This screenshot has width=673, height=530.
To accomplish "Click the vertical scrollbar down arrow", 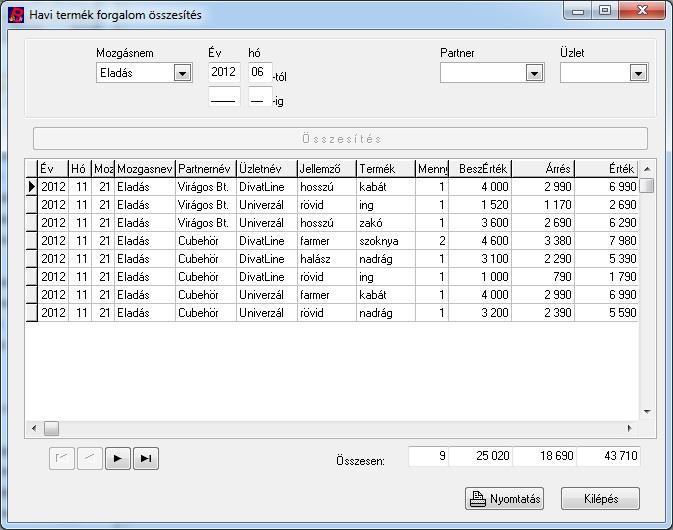I will (x=647, y=412).
